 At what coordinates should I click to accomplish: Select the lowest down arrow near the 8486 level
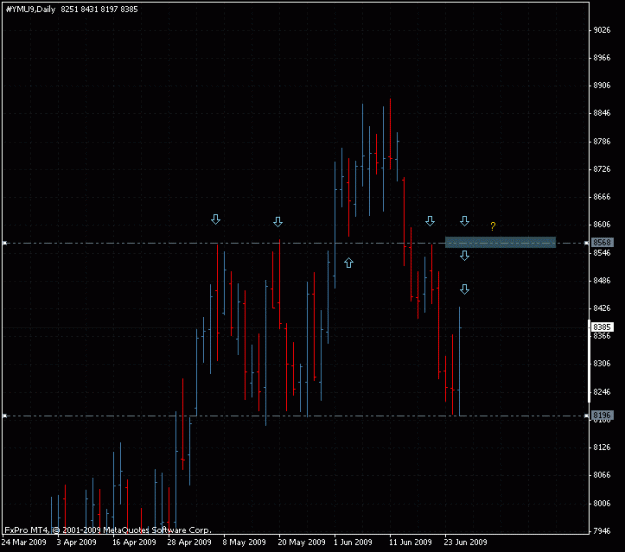[x=464, y=289]
